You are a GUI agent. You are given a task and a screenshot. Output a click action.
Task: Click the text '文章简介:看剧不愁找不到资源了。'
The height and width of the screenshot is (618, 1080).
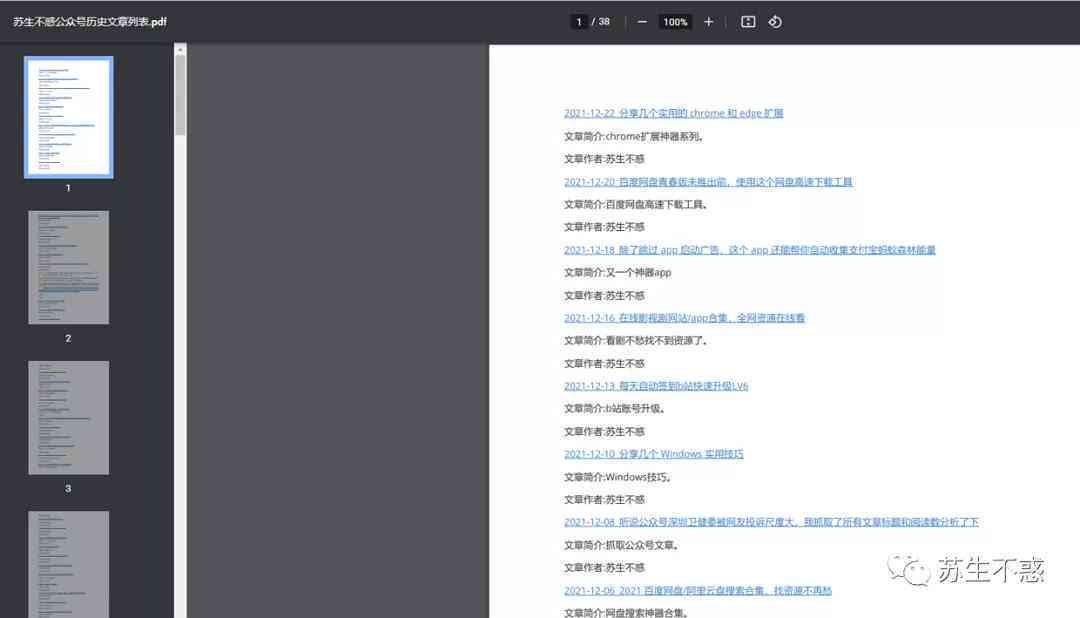636,340
